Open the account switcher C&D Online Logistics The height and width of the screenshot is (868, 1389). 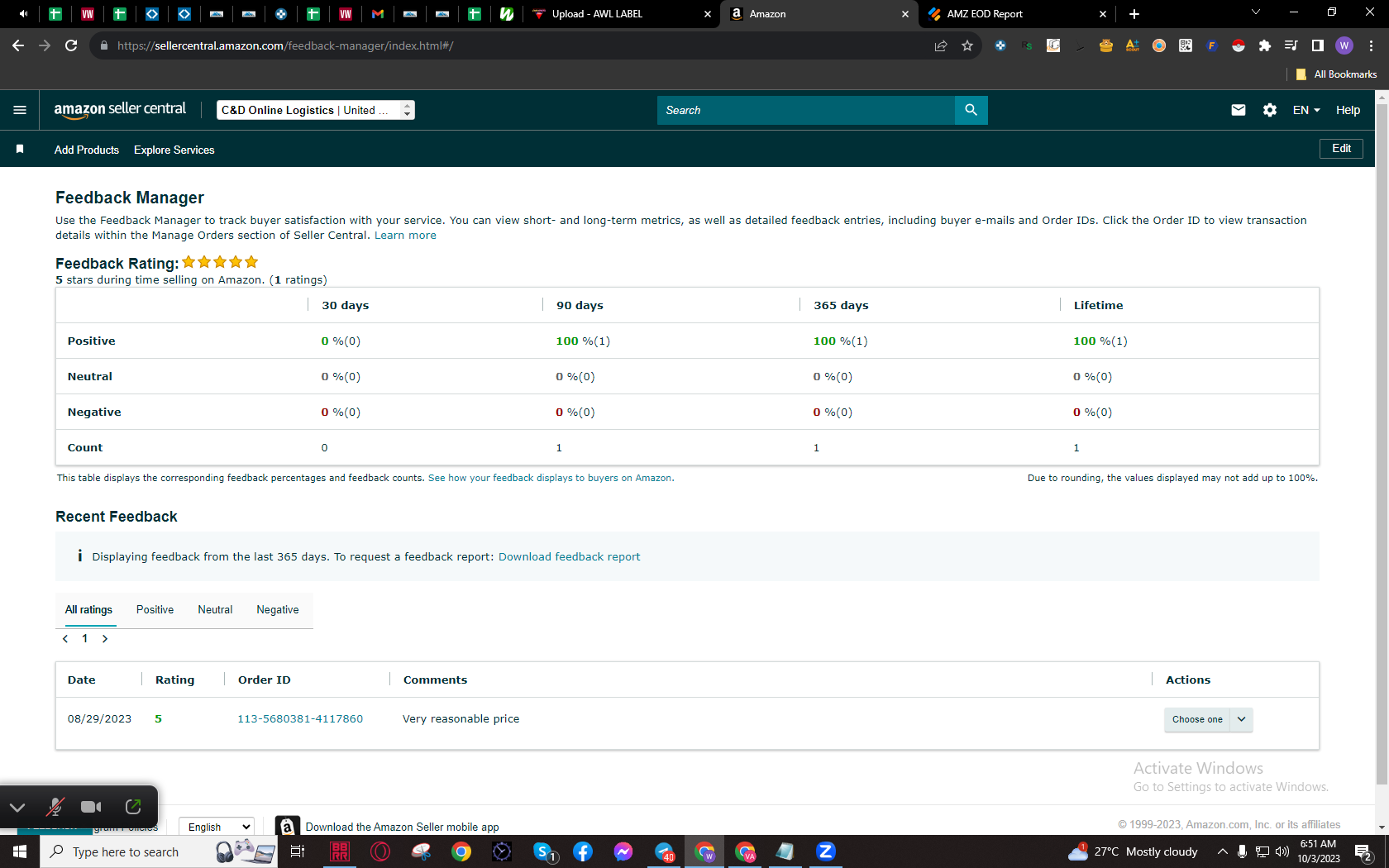tap(316, 110)
